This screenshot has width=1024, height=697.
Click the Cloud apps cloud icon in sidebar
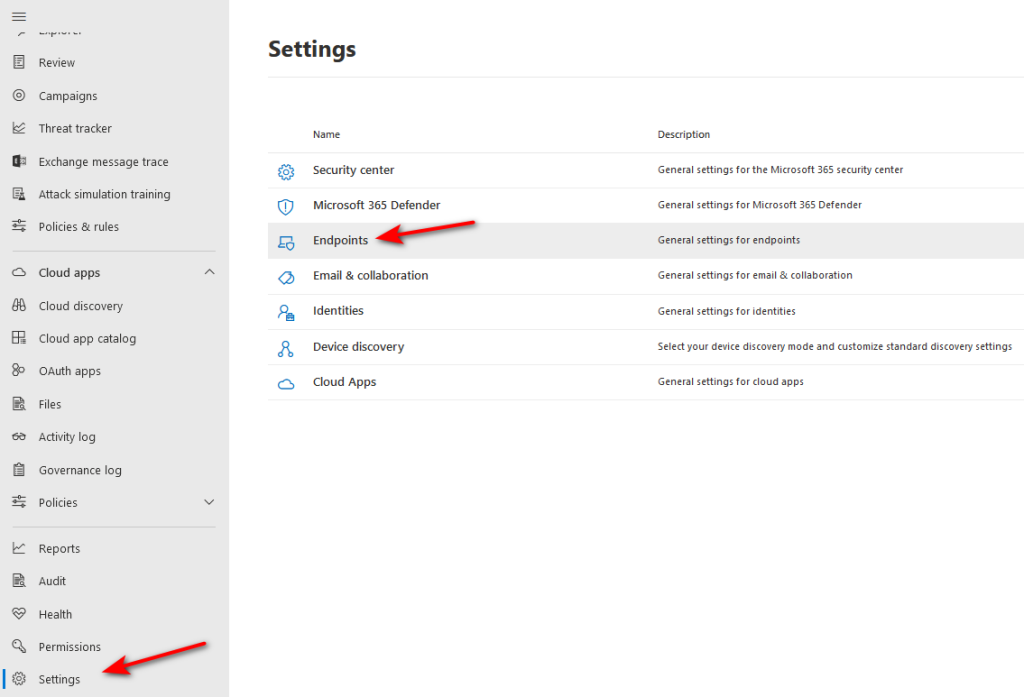[x=19, y=272]
